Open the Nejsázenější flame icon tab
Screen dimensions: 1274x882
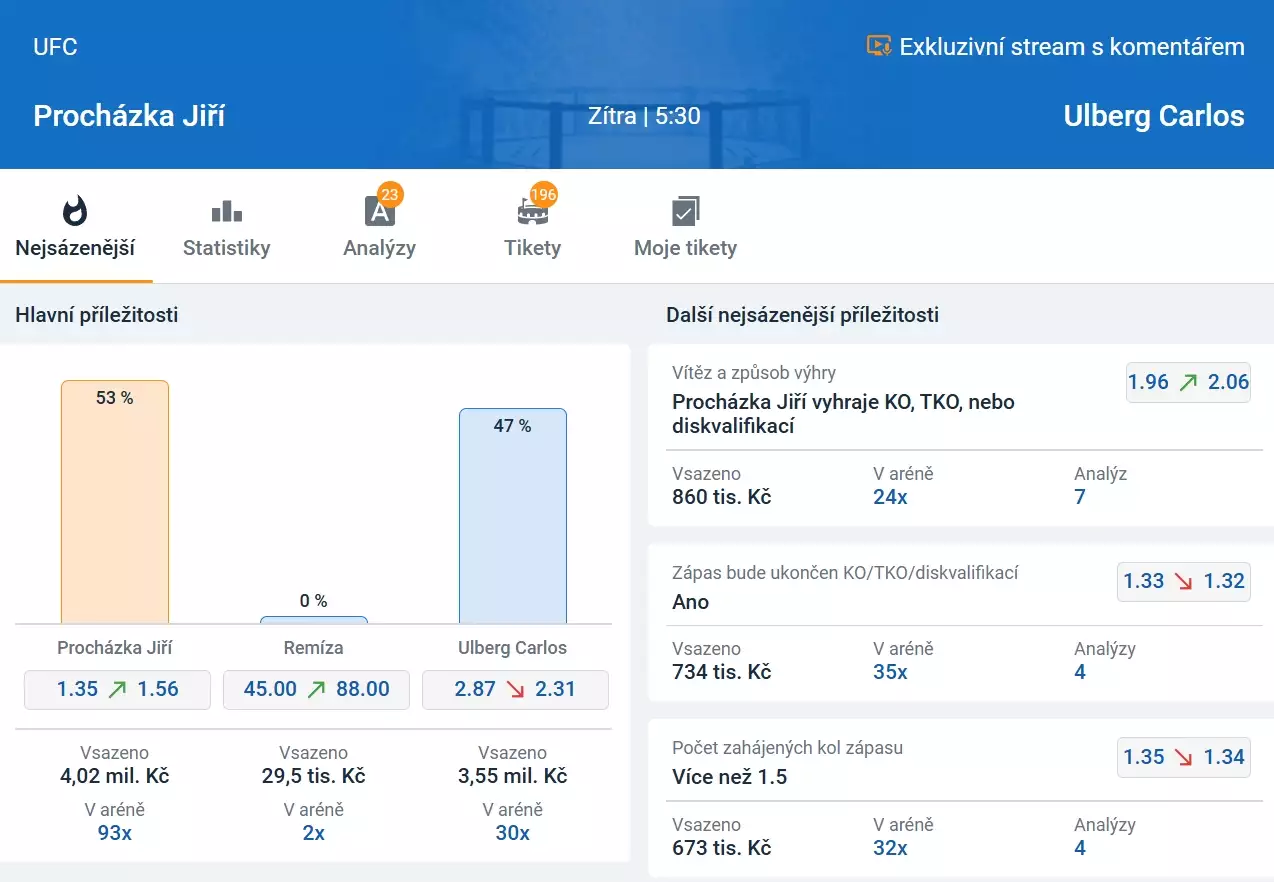[75, 211]
